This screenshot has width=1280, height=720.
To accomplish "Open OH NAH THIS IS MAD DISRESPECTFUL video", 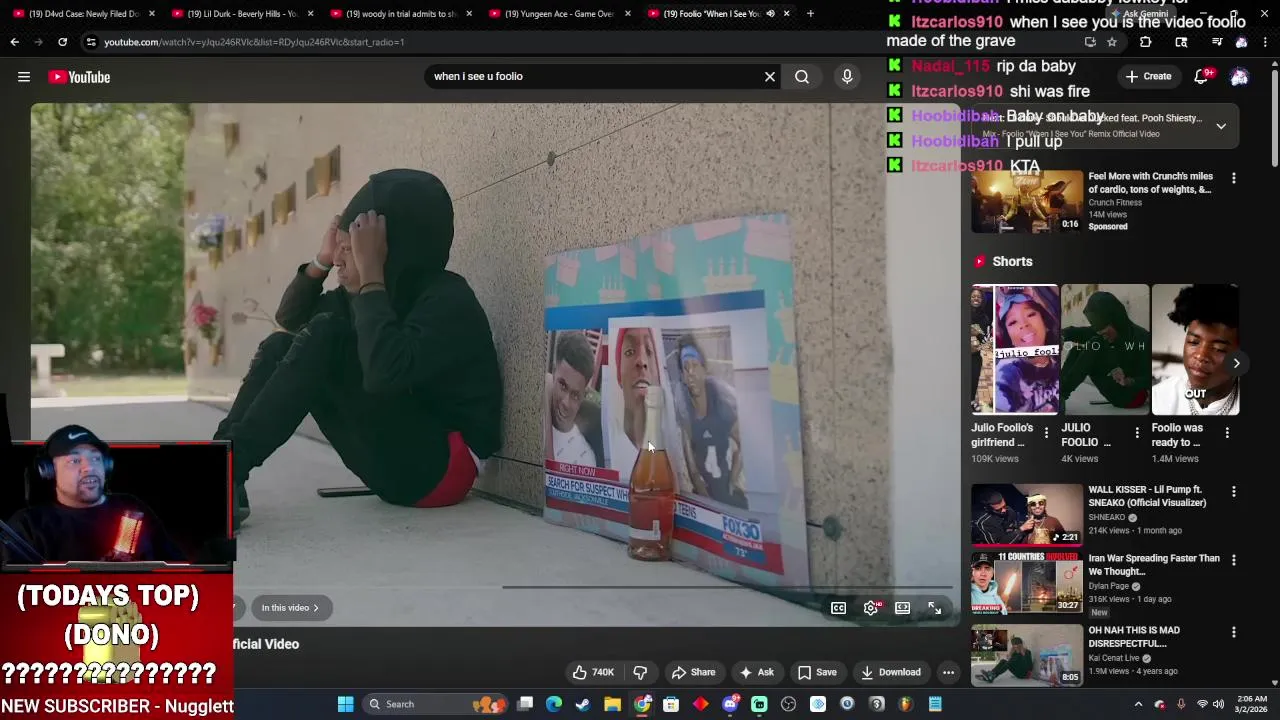I will click(x=1027, y=654).
